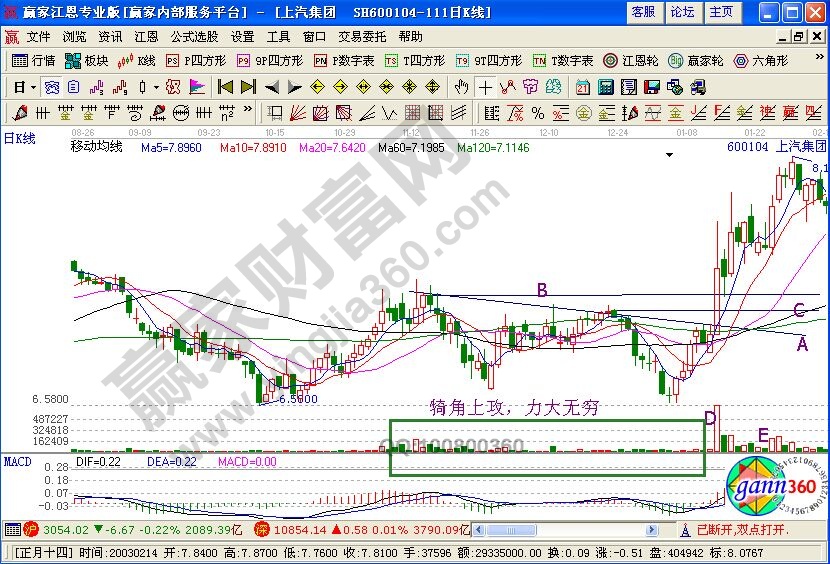Click yellow diamond left-arrow icon

point(317,87)
